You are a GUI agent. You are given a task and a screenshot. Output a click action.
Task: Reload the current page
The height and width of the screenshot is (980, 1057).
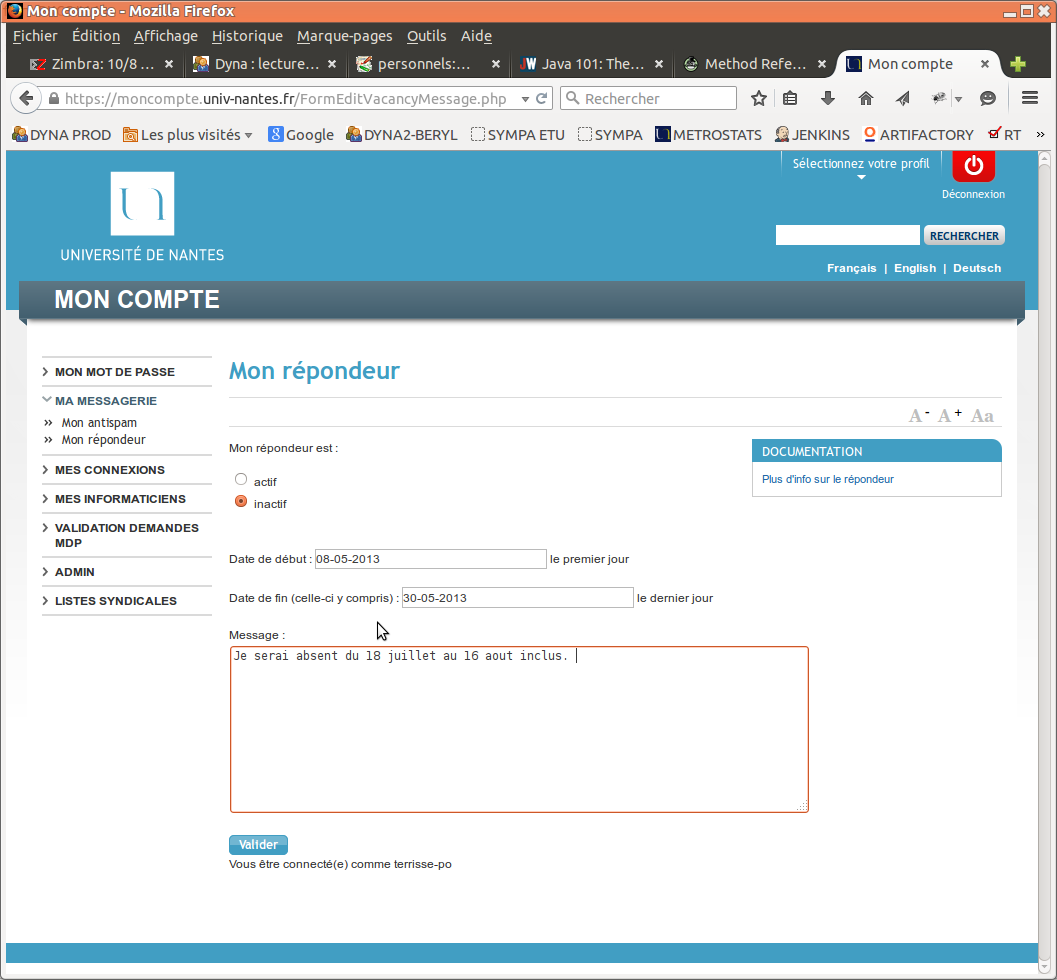tap(540, 98)
